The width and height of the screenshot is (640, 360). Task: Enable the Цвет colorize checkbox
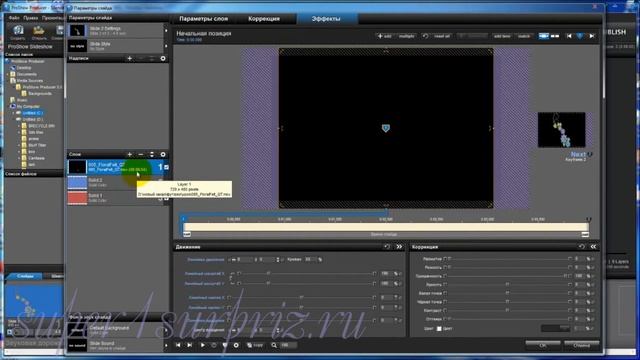point(439,328)
